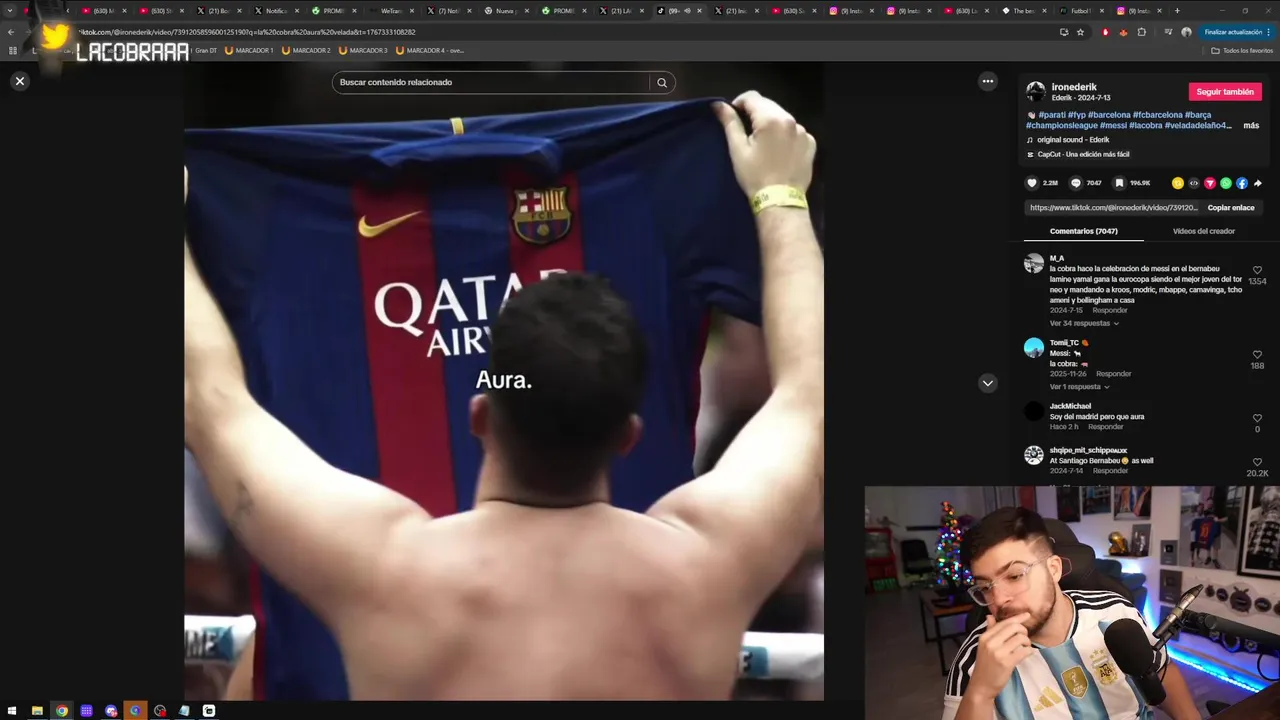Viewport: 1280px width, 720px height.
Task: Open the 'original sound - Ederik' link
Action: click(x=1073, y=140)
